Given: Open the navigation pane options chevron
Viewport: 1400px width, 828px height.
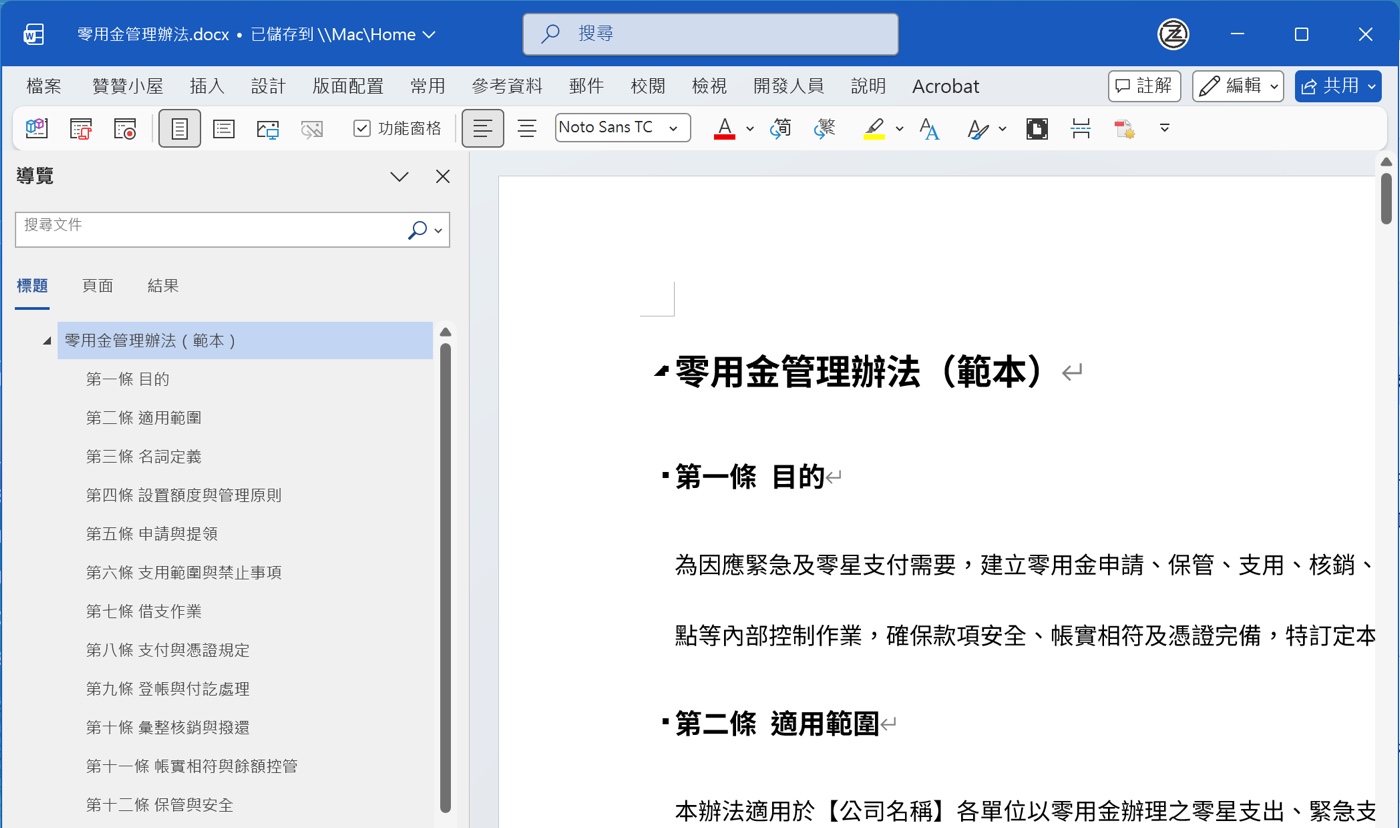Looking at the screenshot, I should tap(399, 177).
